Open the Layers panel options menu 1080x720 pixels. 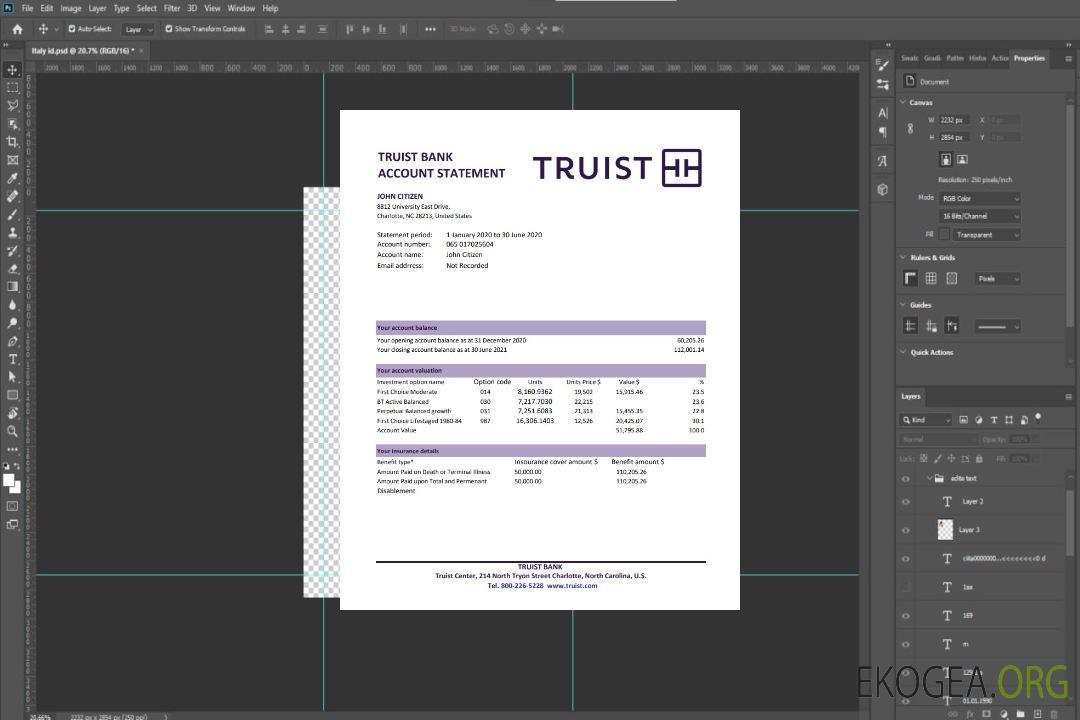[x=1068, y=397]
